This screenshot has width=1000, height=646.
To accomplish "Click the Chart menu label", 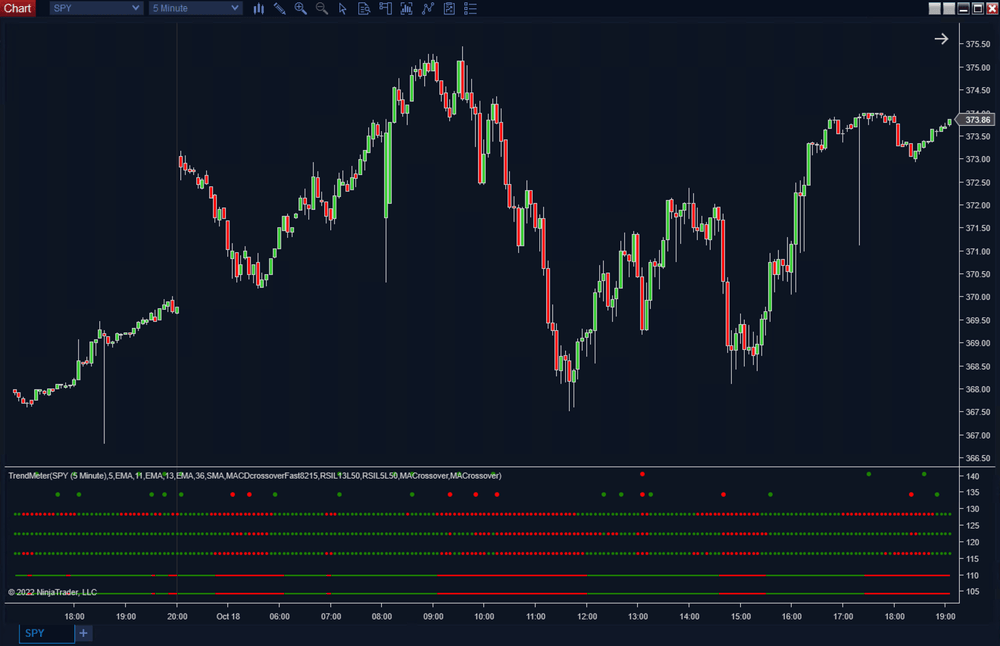I will pos(18,8).
